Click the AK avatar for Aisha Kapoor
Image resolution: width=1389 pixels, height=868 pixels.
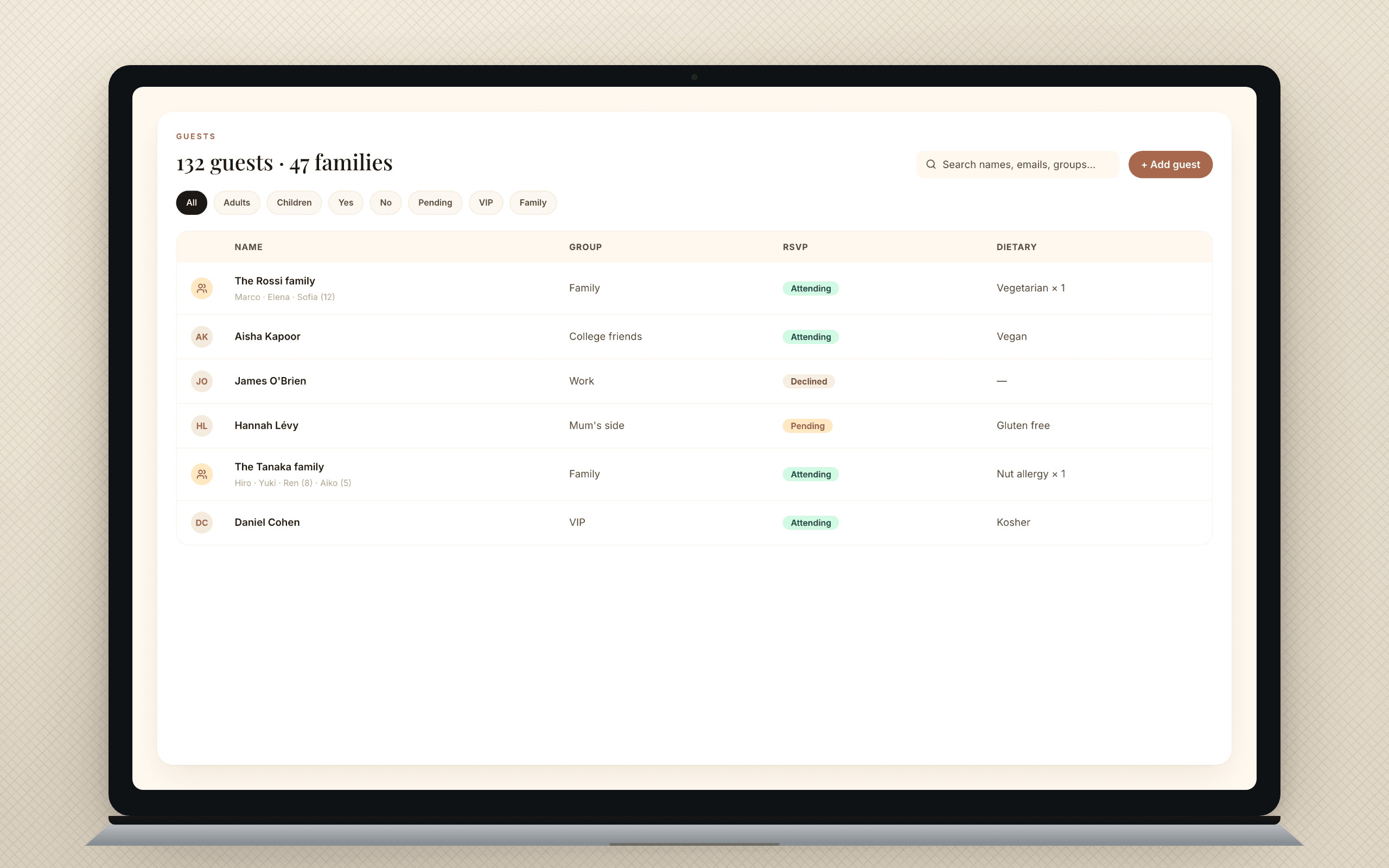pos(201,337)
